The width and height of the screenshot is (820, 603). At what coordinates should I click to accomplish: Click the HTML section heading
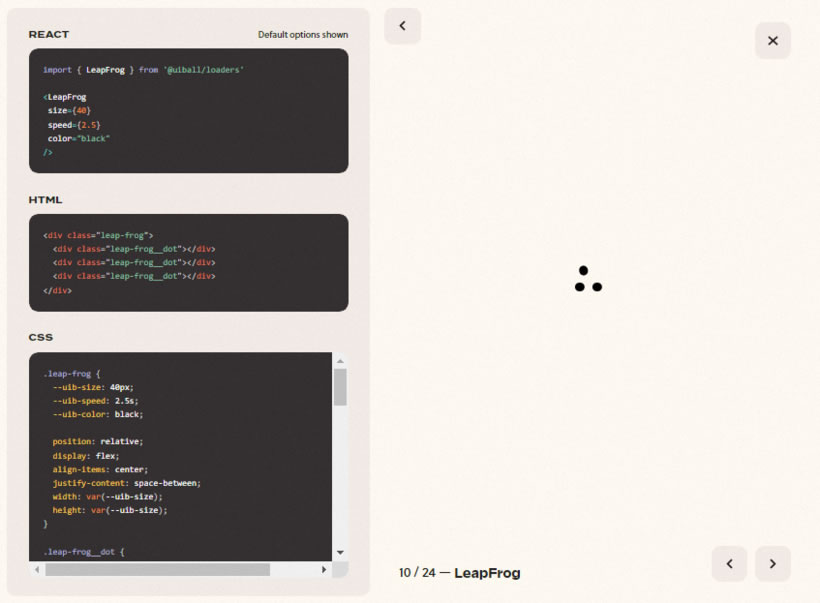(45, 200)
